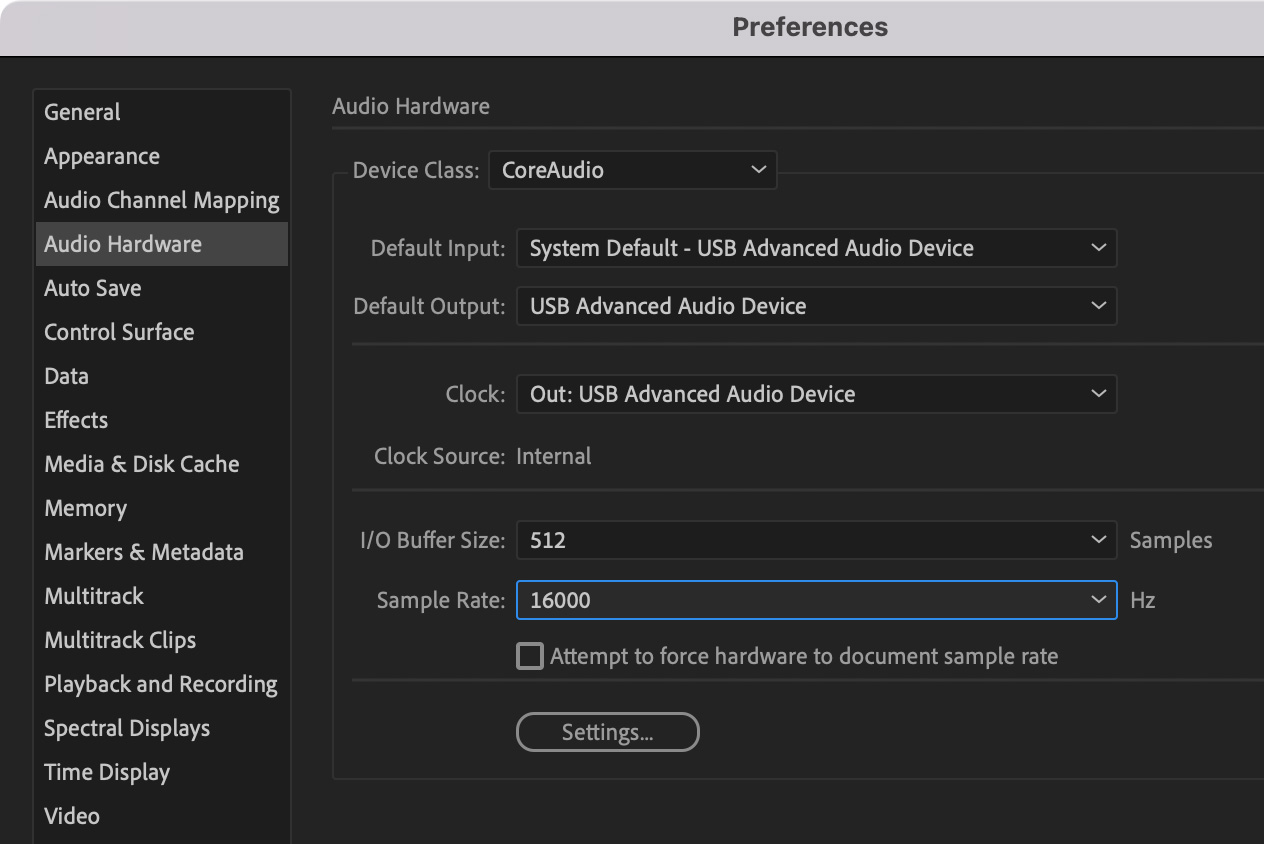Open the Effects preferences

tap(162, 420)
